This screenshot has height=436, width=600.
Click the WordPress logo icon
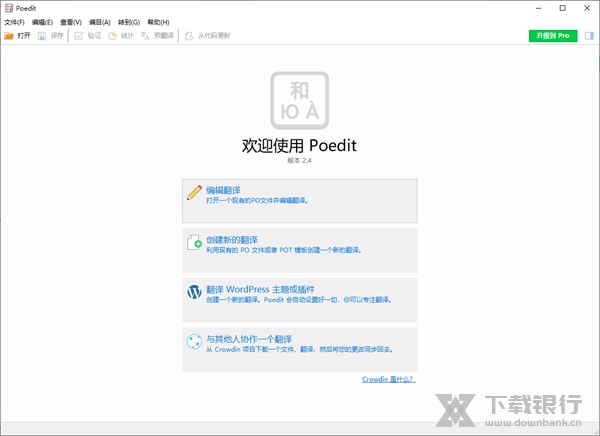pyautogui.click(x=195, y=292)
